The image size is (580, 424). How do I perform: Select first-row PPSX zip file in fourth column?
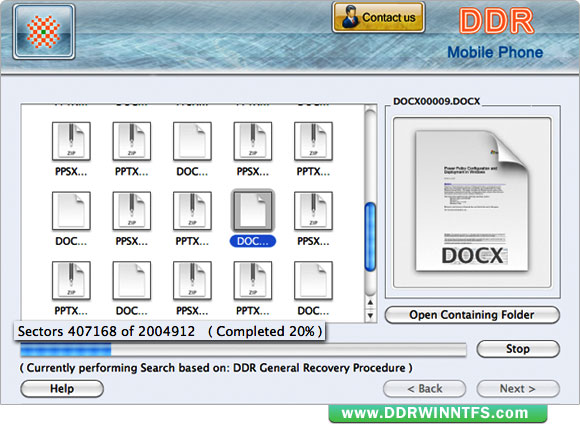(x=253, y=141)
